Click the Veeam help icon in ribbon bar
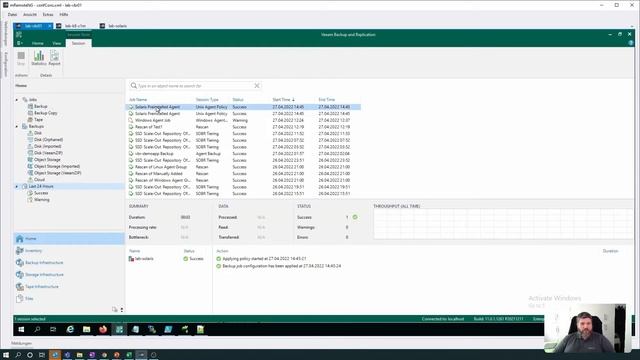640x360 pixels. (x=631, y=43)
